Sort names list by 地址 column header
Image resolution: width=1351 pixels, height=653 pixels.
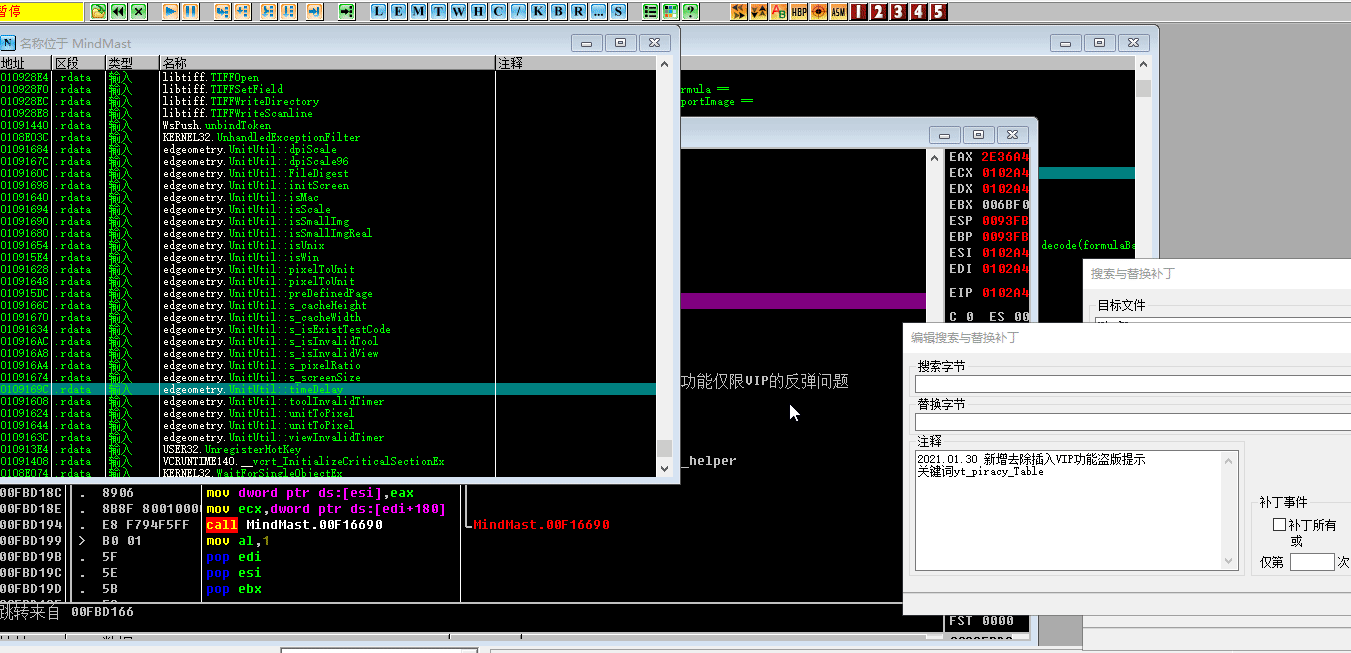26,63
